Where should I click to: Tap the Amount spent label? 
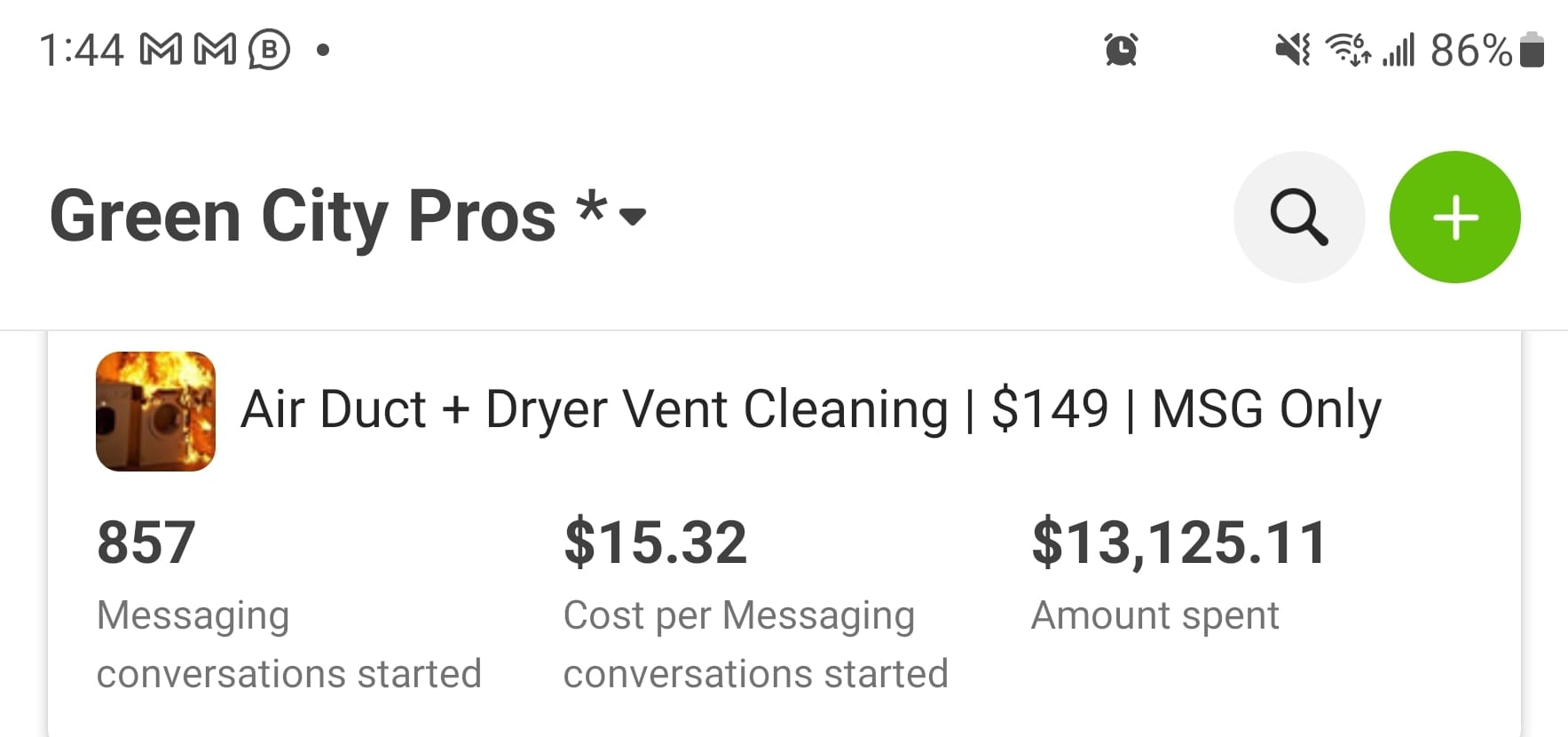tap(1154, 615)
